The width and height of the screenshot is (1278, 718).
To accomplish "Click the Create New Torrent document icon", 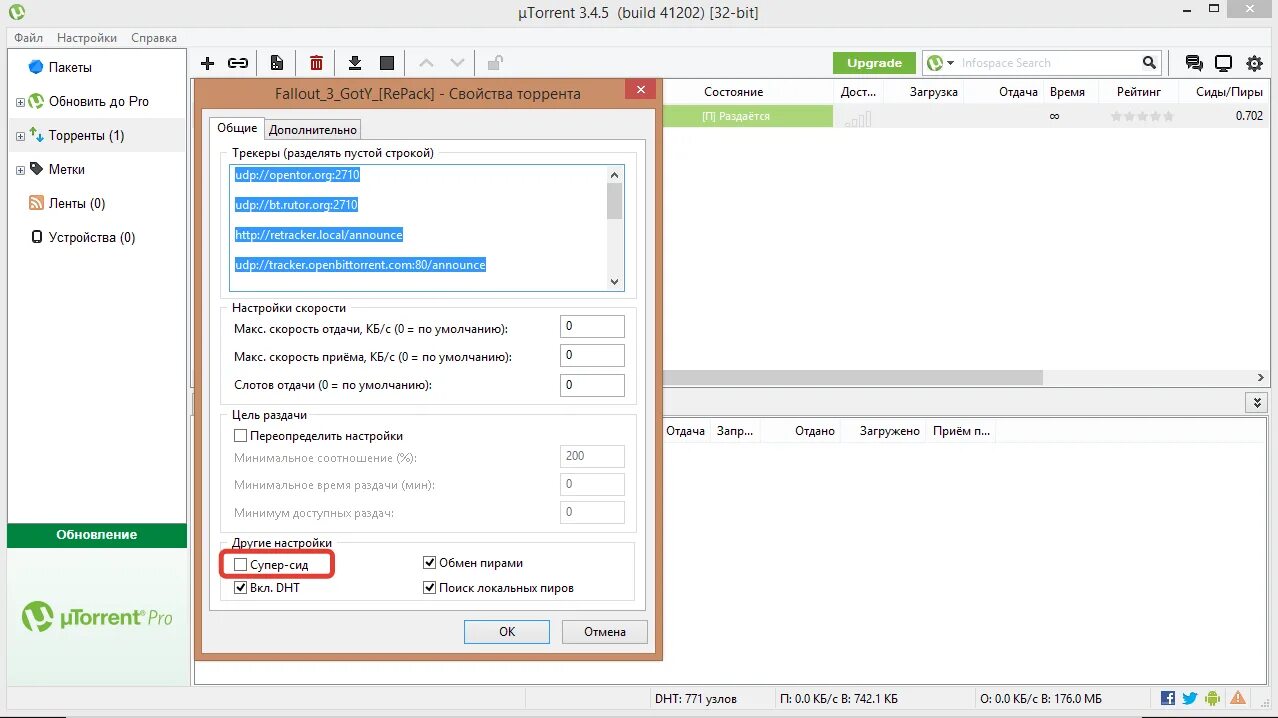I will click(277, 63).
